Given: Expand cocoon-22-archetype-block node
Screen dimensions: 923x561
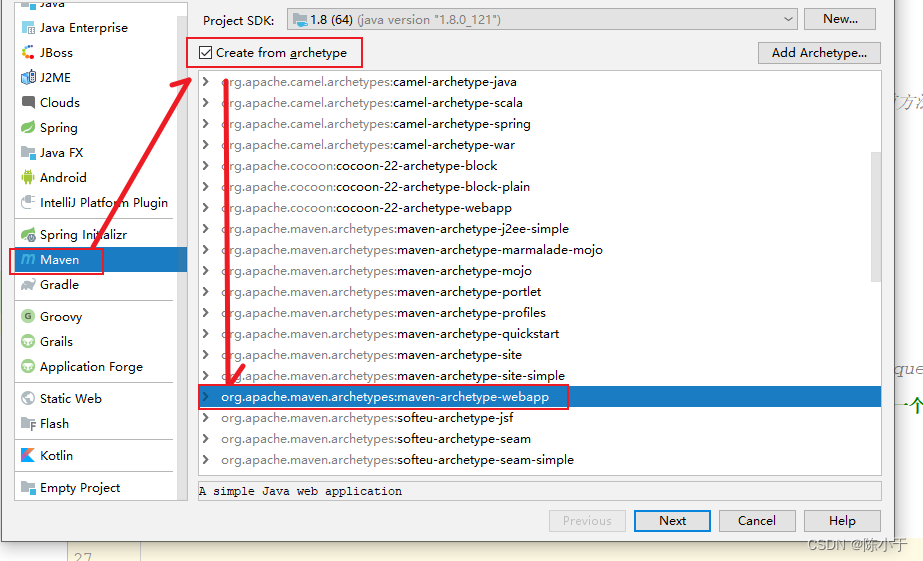Looking at the screenshot, I should pos(205,165).
